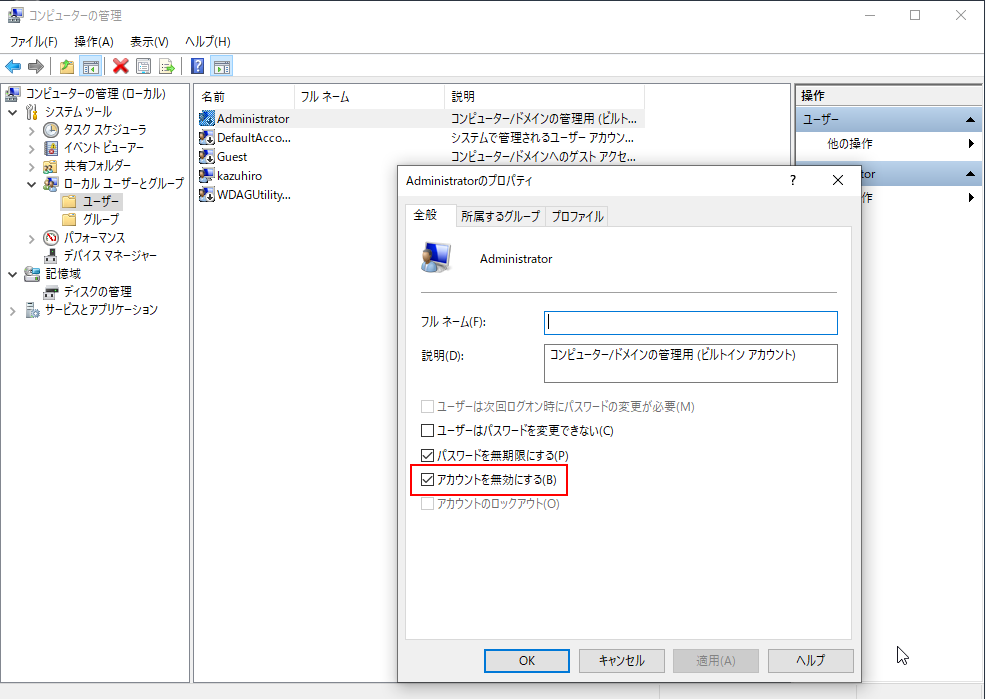Select デバイス マネージャー in the tree
Viewport: 986px width, 700px height.
110,256
